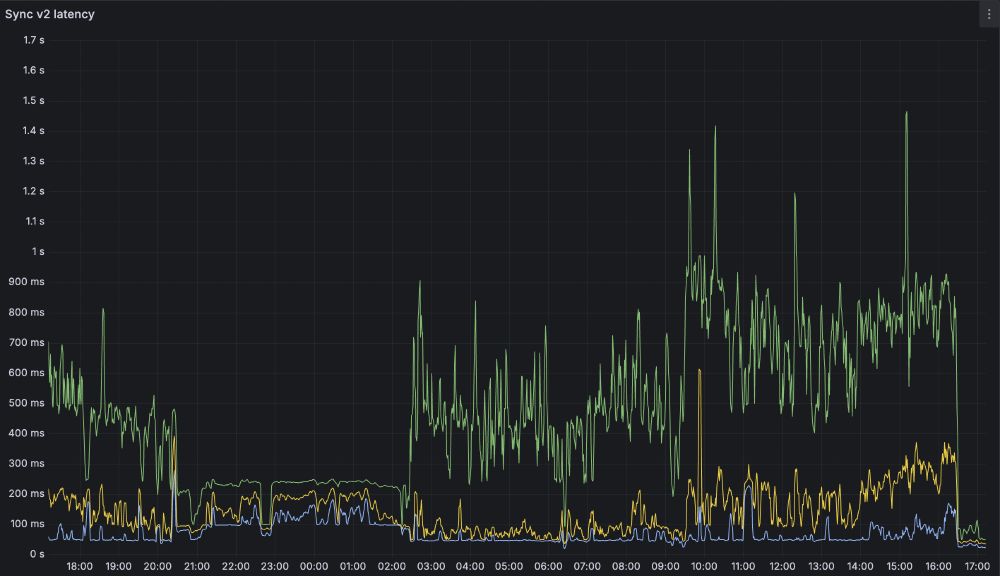Screen dimensions: 1000x576
Task: Click the 'Sync v2 latency' panel title
Action: point(50,14)
